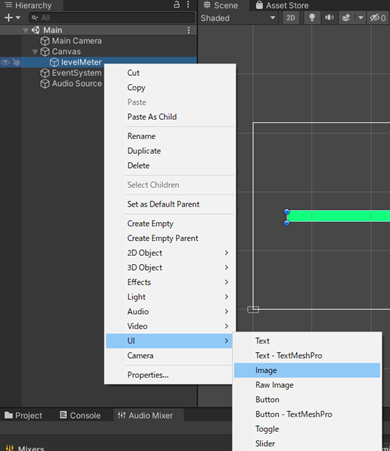Screen dimensions: 390x451
Task: Select the Canvas object
Action: pos(66,52)
